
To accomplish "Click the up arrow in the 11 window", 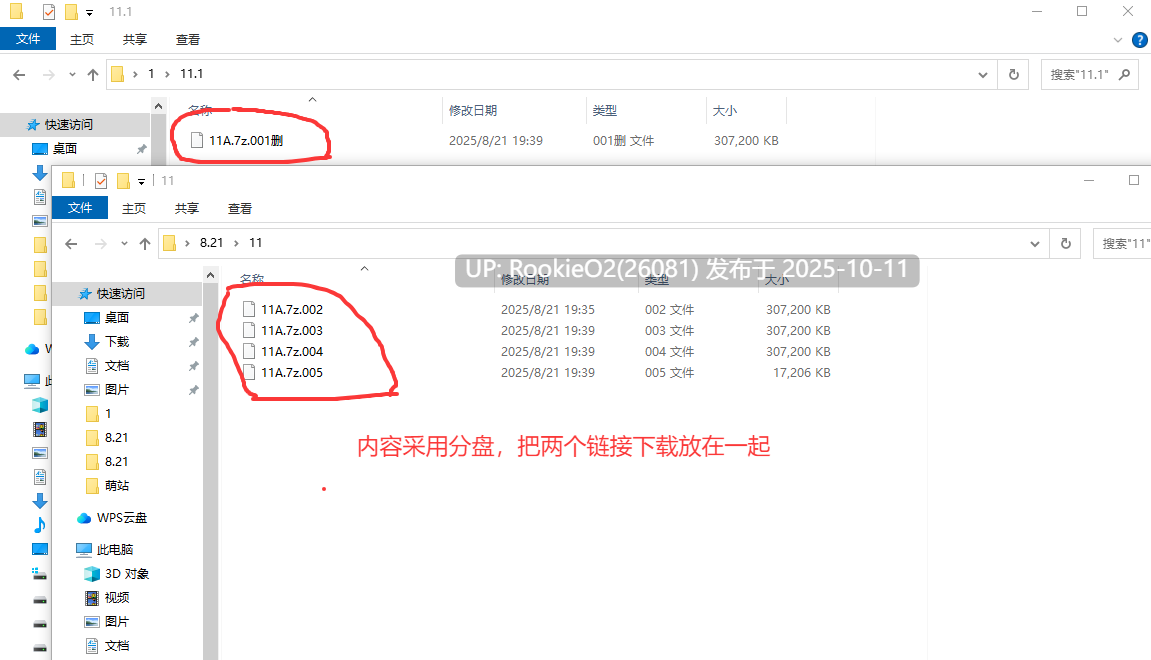I will 145,243.
